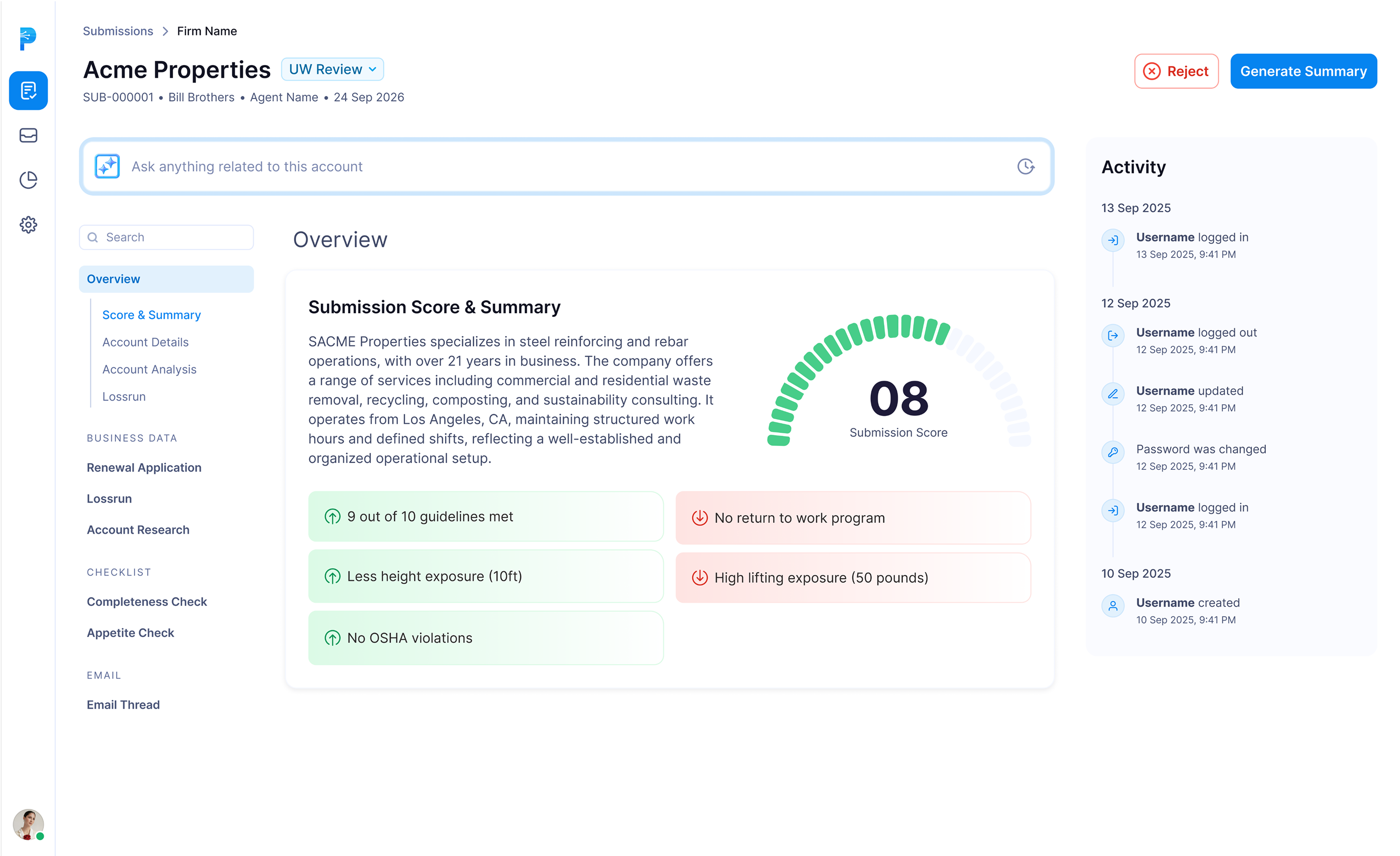The height and width of the screenshot is (856, 1400).
Task: Click the Generate Summary button
Action: 1303,71
